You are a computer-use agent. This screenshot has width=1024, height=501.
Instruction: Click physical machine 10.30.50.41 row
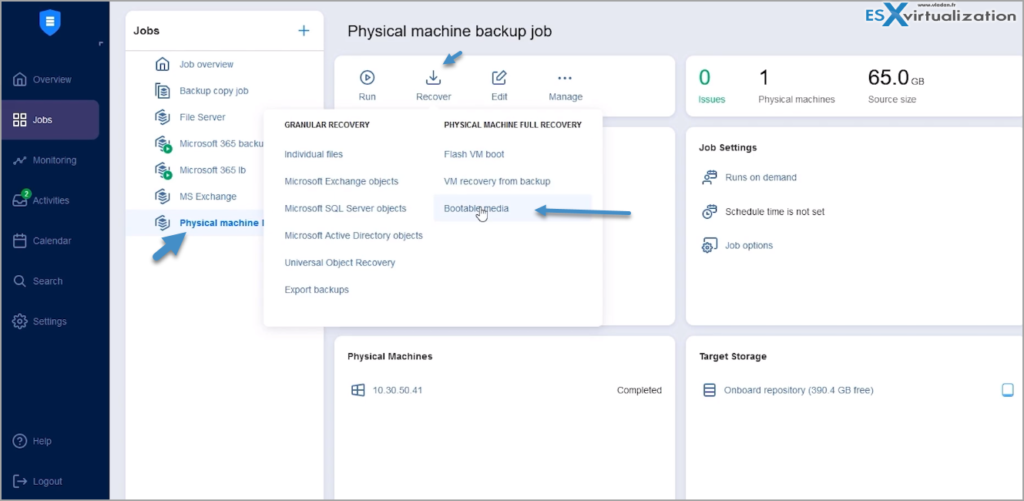(x=397, y=390)
